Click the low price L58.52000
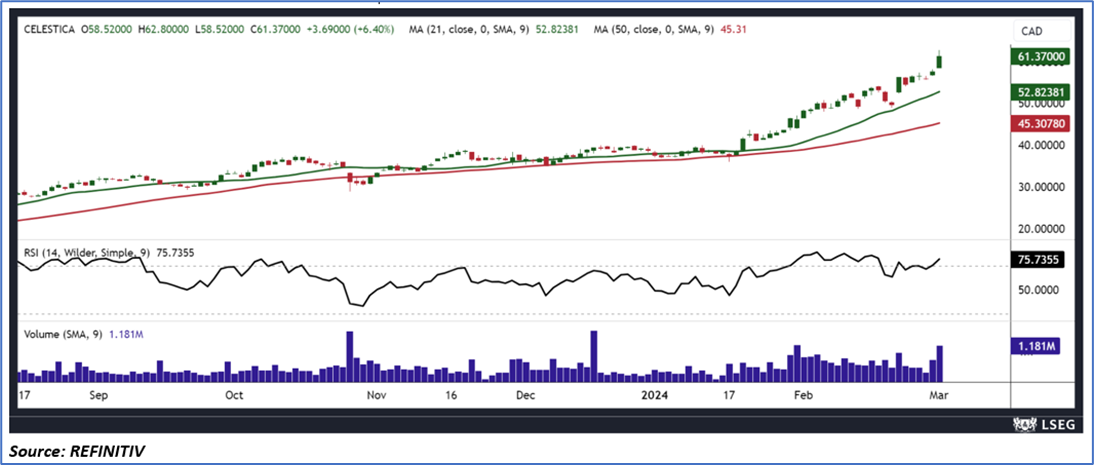This screenshot has width=1094, height=465. click(x=222, y=30)
